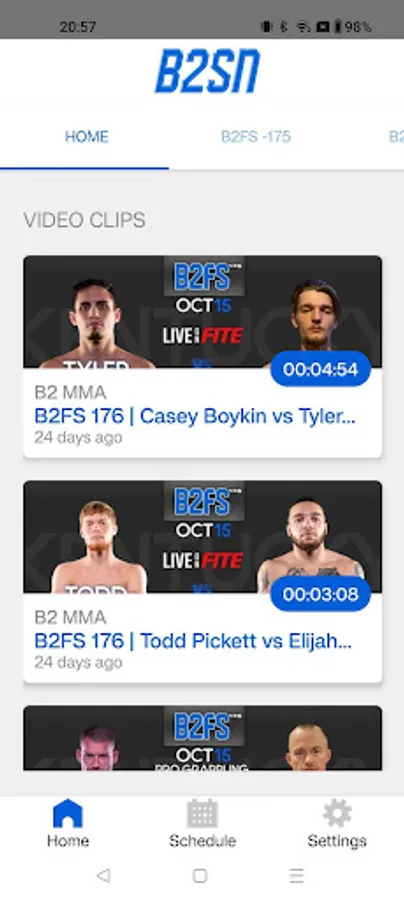Viewport: 404px width, 900px height.
Task: Play the Todd Pickett fight thumbnail
Action: tap(203, 537)
